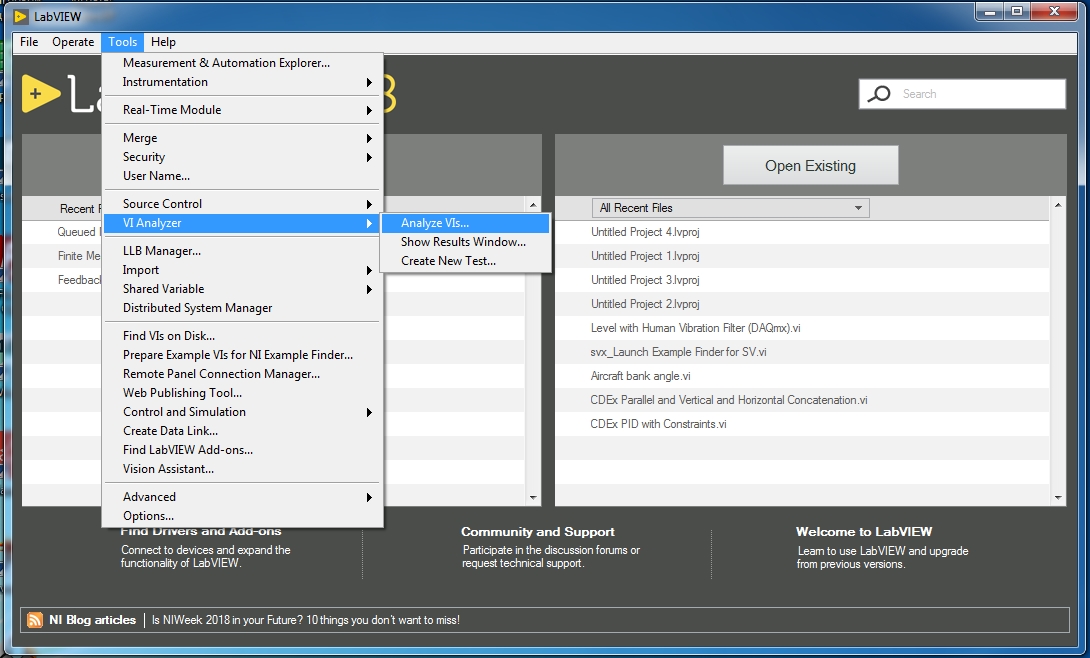Click the NI Blog RSS feed icon

[x=34, y=620]
